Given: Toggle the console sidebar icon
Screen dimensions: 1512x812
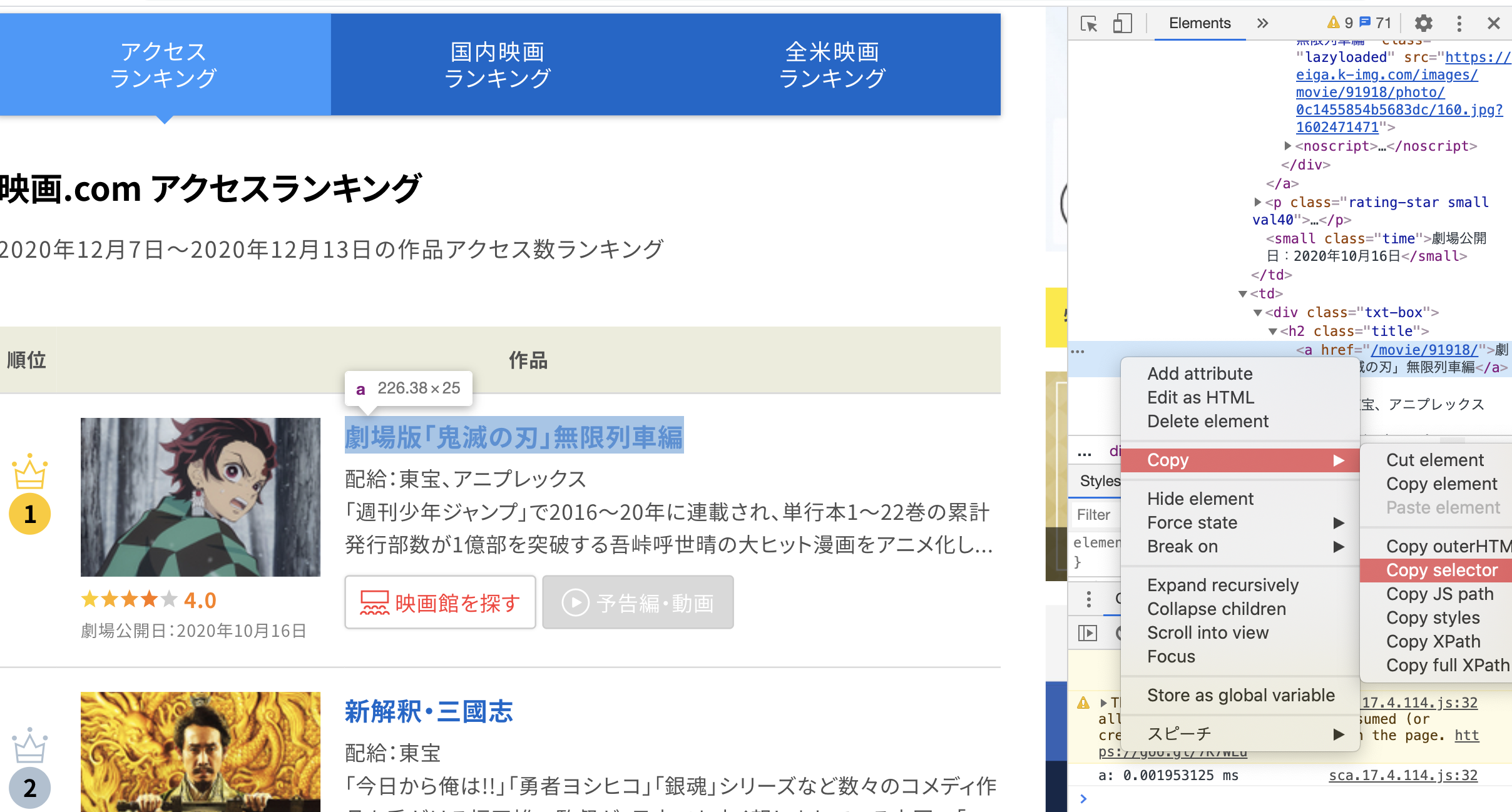Looking at the screenshot, I should (x=1088, y=633).
